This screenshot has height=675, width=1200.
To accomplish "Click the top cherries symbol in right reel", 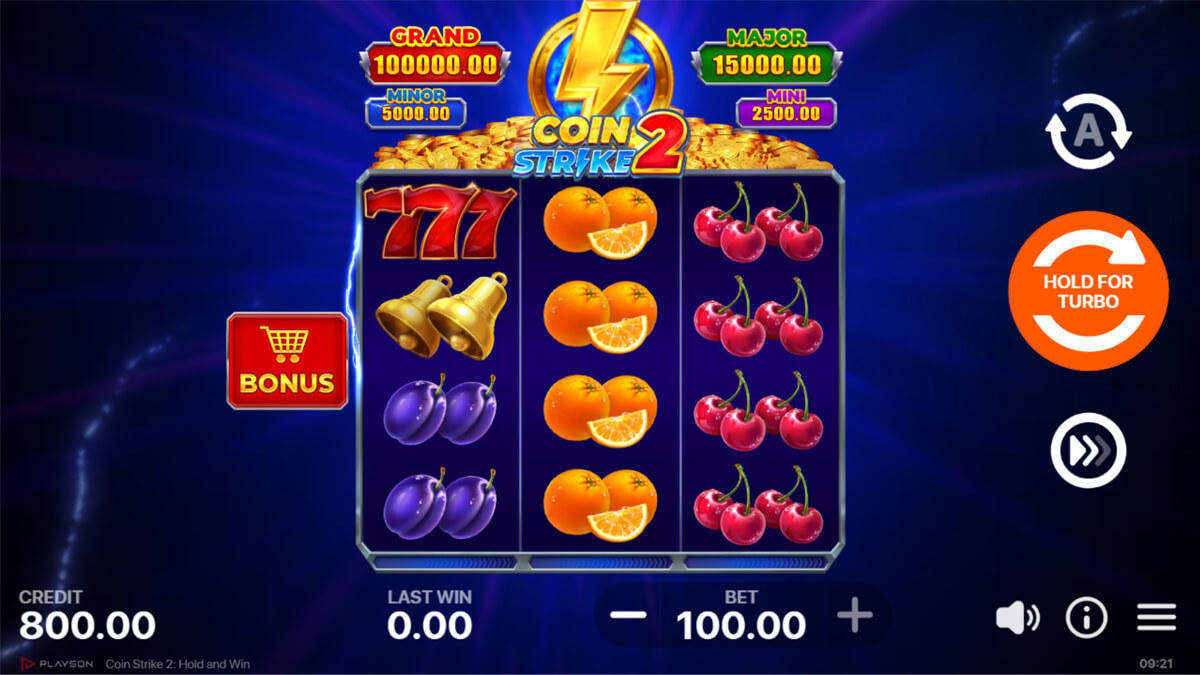I will tap(759, 221).
